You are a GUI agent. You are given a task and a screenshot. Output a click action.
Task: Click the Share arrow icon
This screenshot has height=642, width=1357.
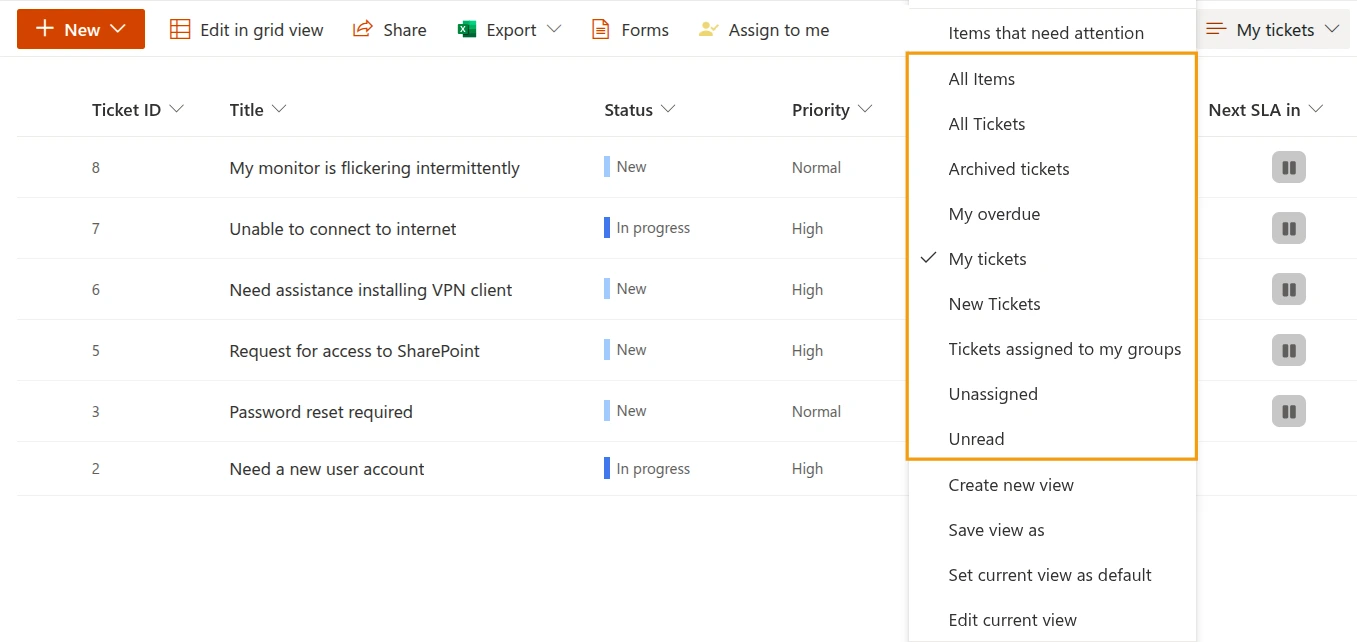(363, 30)
